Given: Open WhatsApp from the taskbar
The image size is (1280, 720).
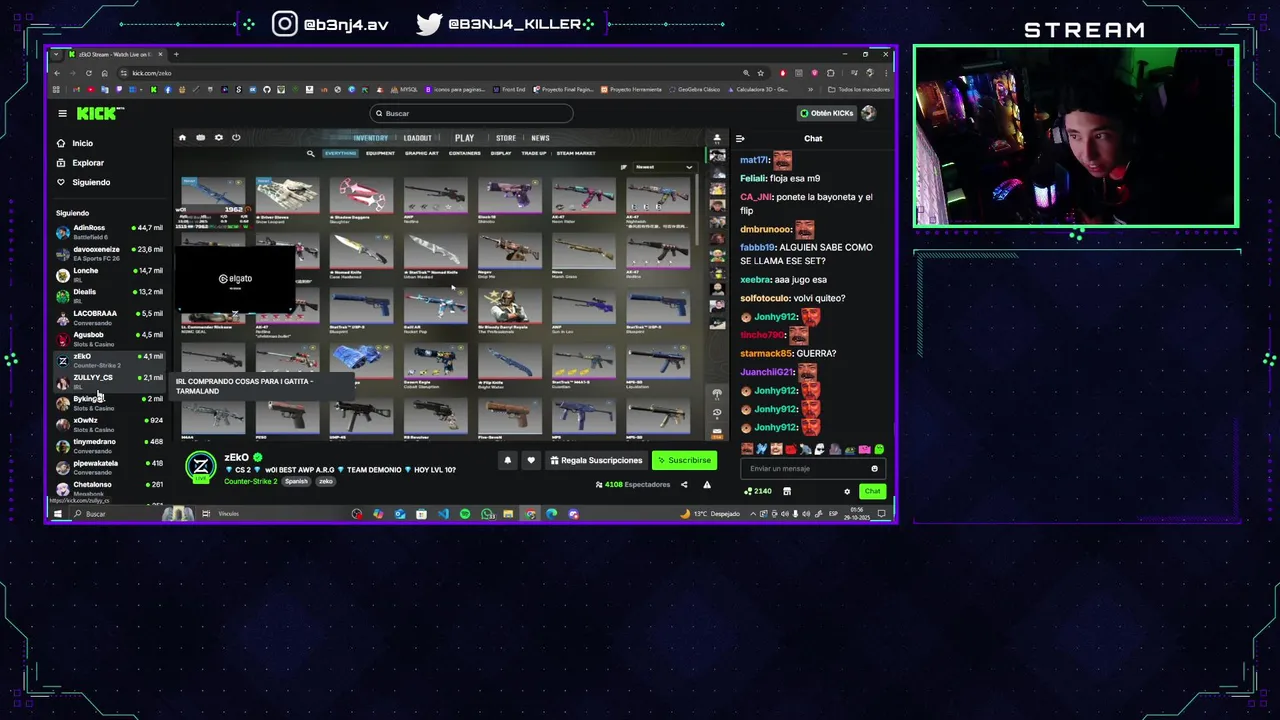Looking at the screenshot, I should pos(487,514).
